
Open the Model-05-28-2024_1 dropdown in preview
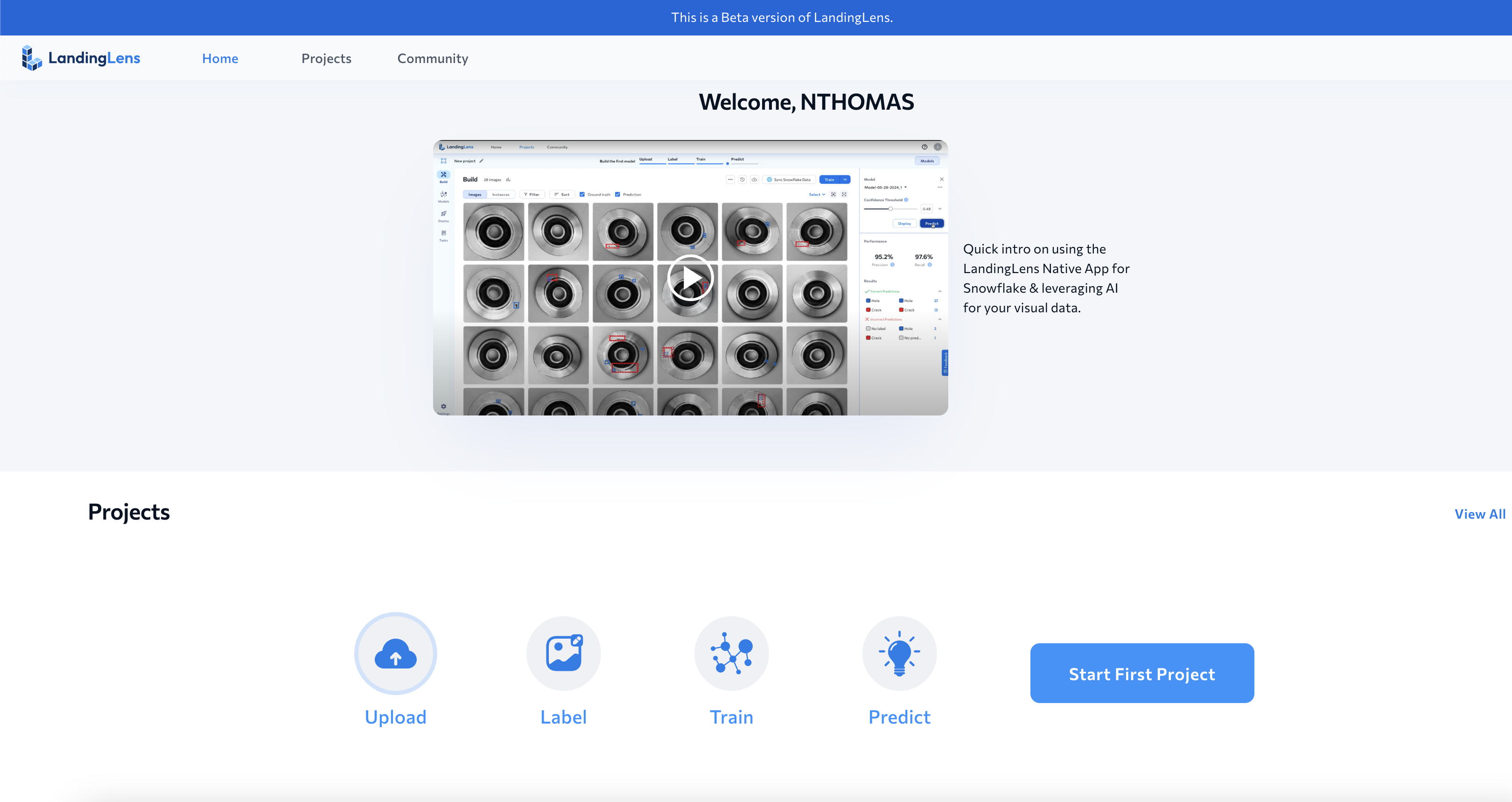(886, 187)
